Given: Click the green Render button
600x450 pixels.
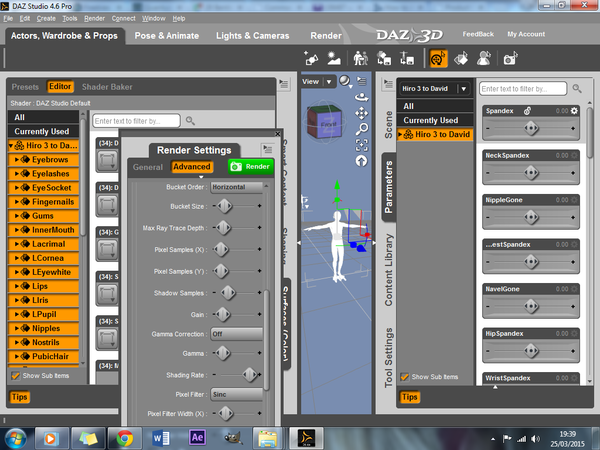Looking at the screenshot, I should pos(251,167).
